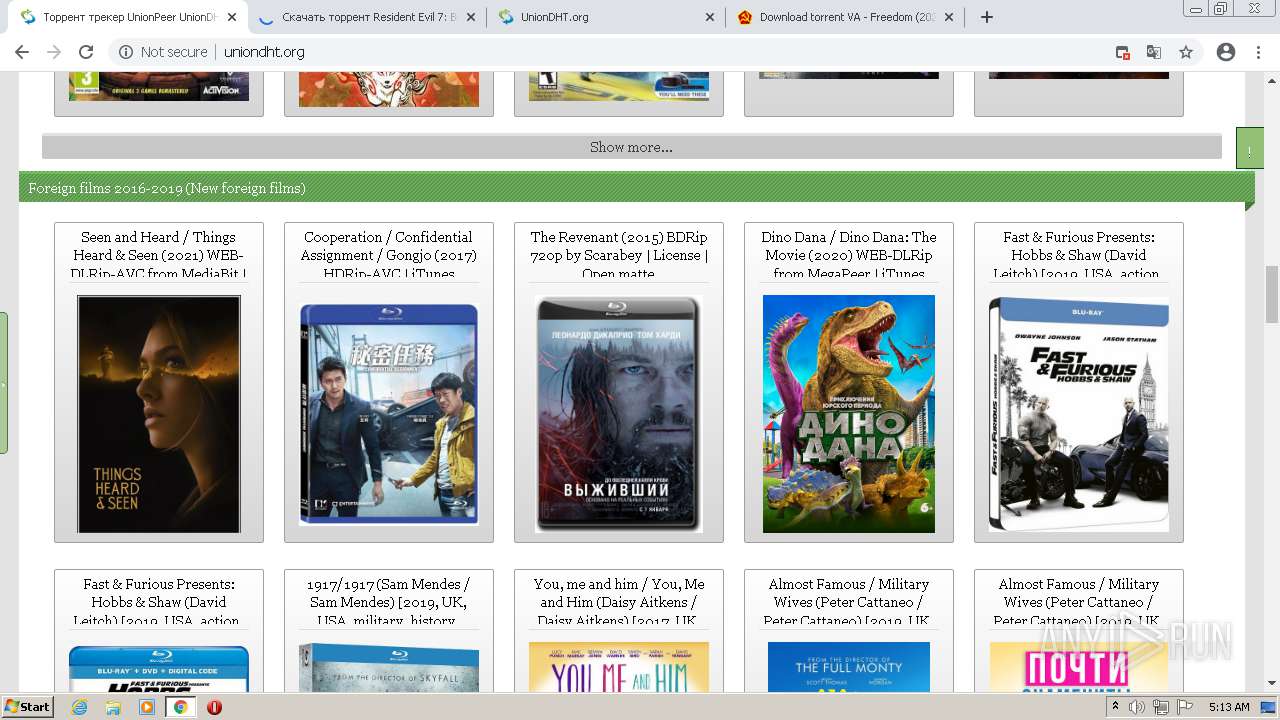The image size is (1280, 720).
Task: Click the scrollbar down arrow
Action: (x=1272, y=684)
